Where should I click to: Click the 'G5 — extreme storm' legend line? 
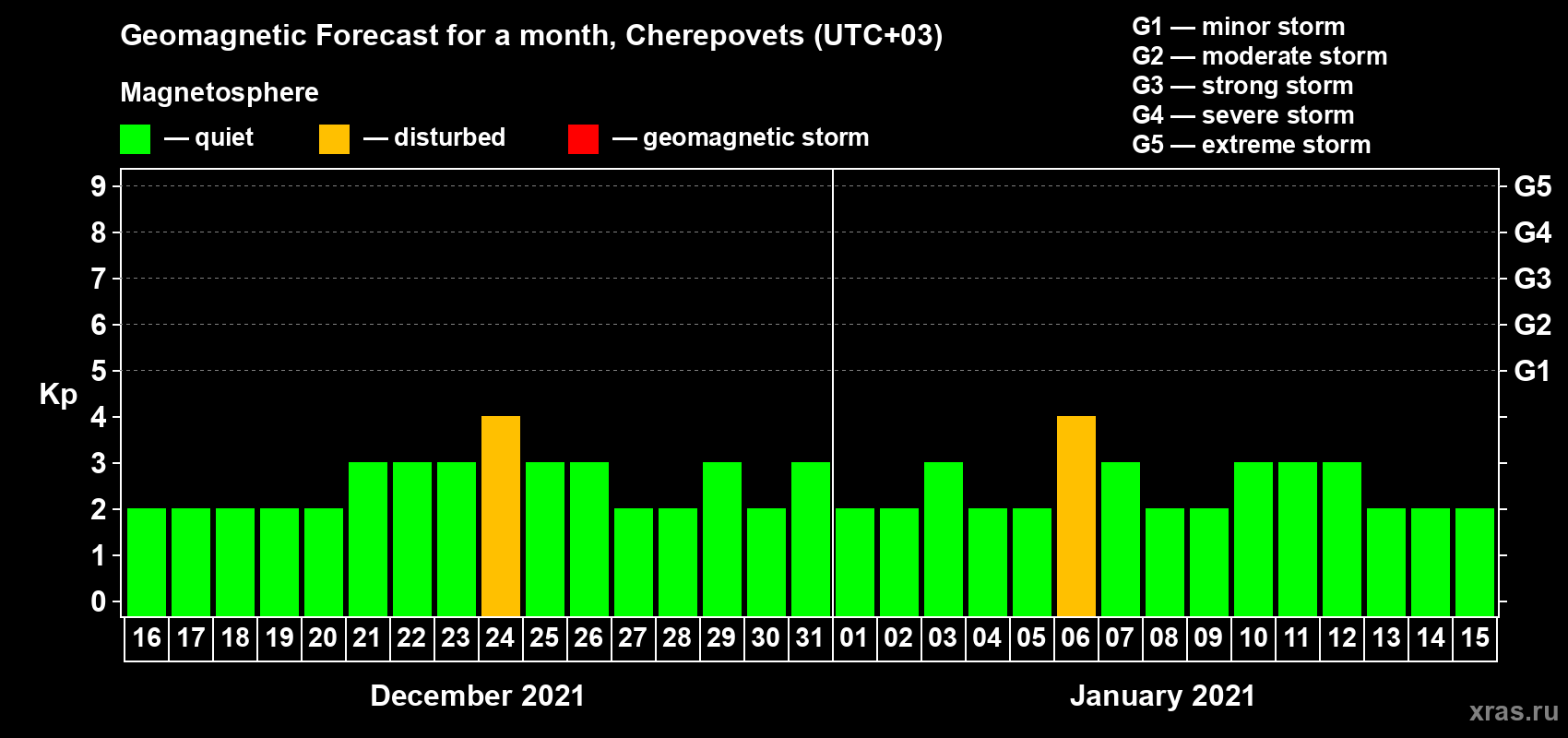1252,145
